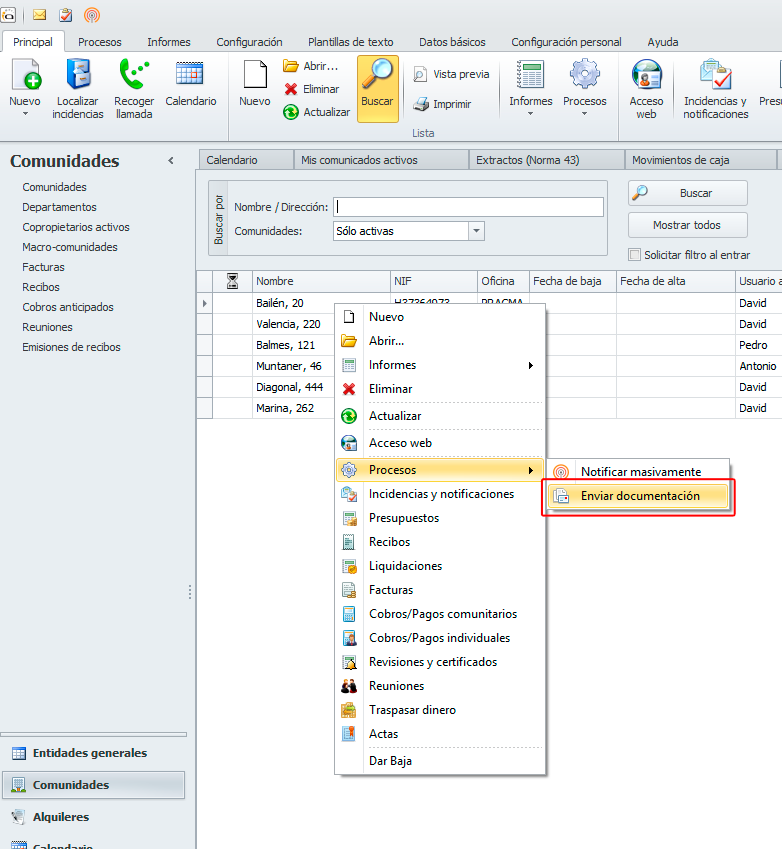Open Procesos gear dropdown in ribbon
The height and width of the screenshot is (849, 782).
click(584, 88)
